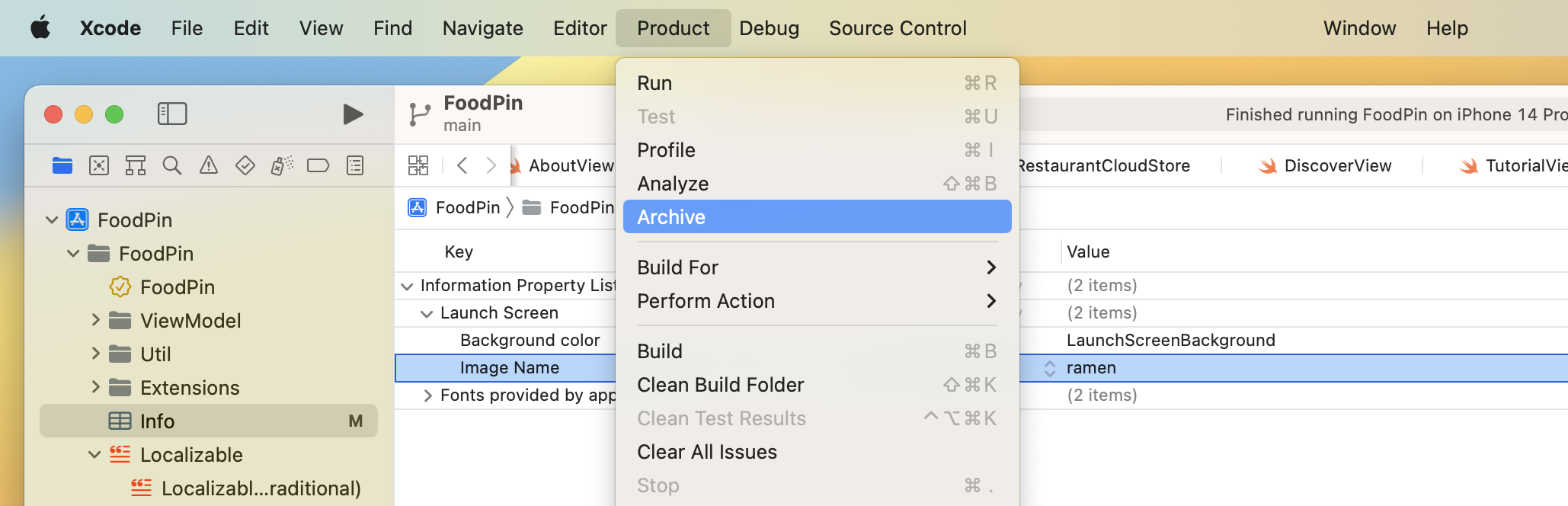Open the Debug navigator spray icon

pyautogui.click(x=281, y=165)
